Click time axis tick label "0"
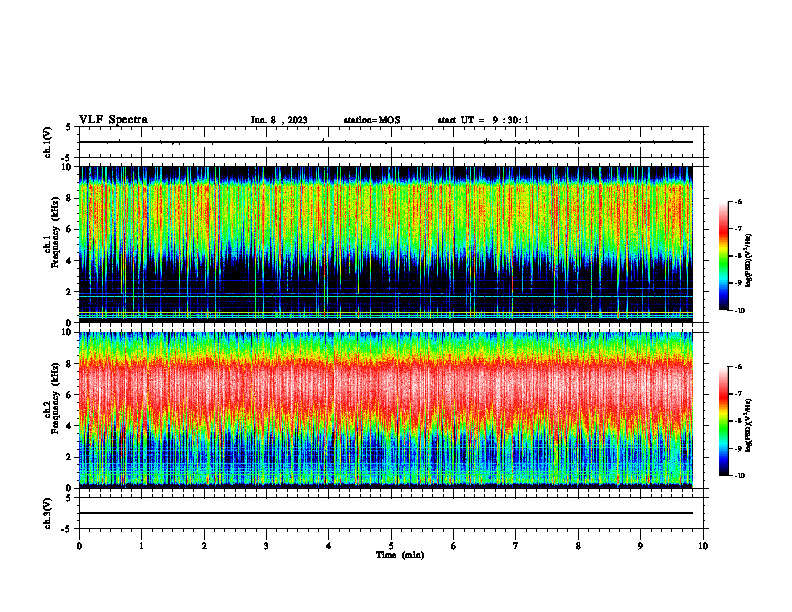792x612 pixels. [79, 546]
